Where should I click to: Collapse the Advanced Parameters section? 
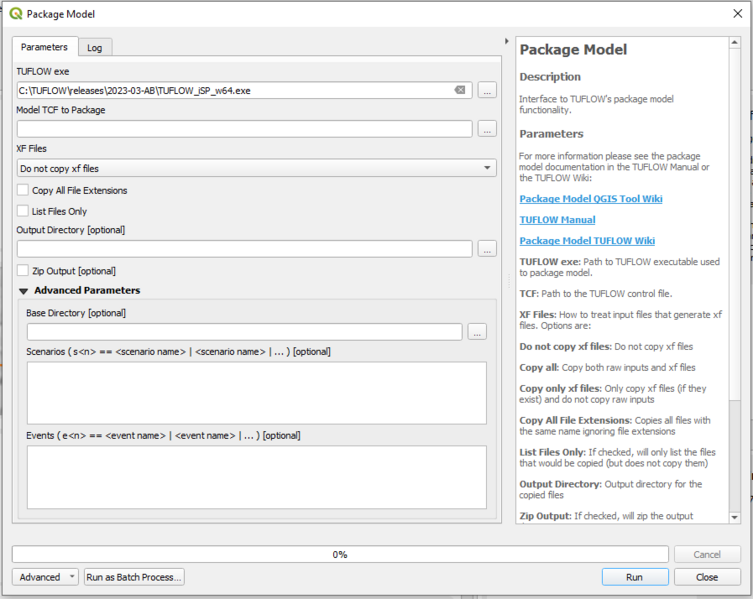click(24, 291)
